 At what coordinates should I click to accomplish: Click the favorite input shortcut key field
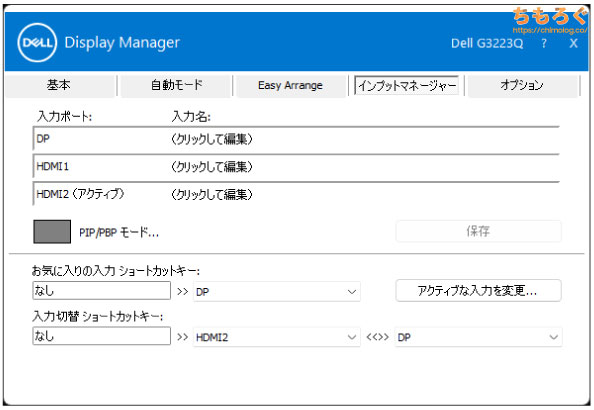pyautogui.click(x=102, y=291)
